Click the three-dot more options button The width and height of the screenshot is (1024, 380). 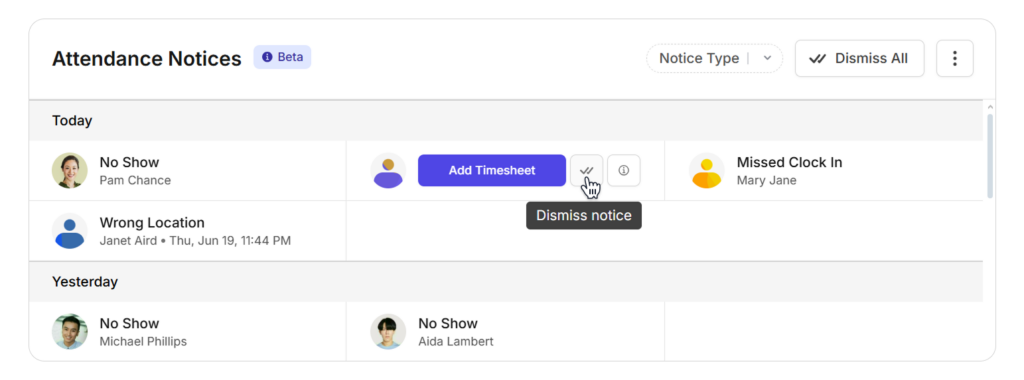(x=955, y=59)
